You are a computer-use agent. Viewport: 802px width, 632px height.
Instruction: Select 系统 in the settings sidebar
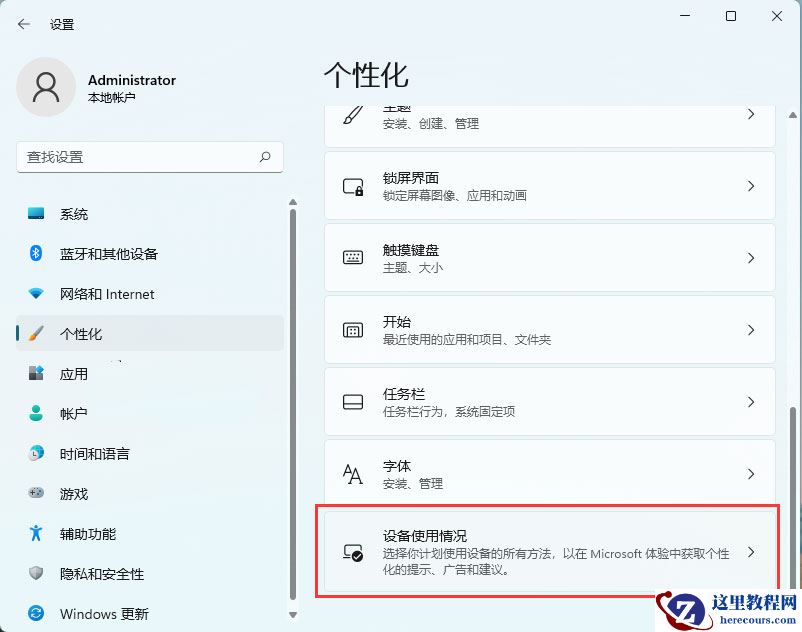point(100,214)
